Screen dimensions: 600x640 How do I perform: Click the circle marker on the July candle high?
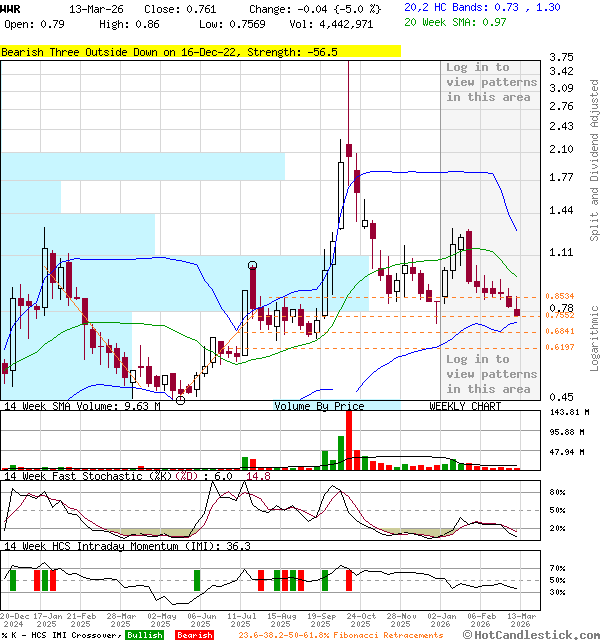252,266
